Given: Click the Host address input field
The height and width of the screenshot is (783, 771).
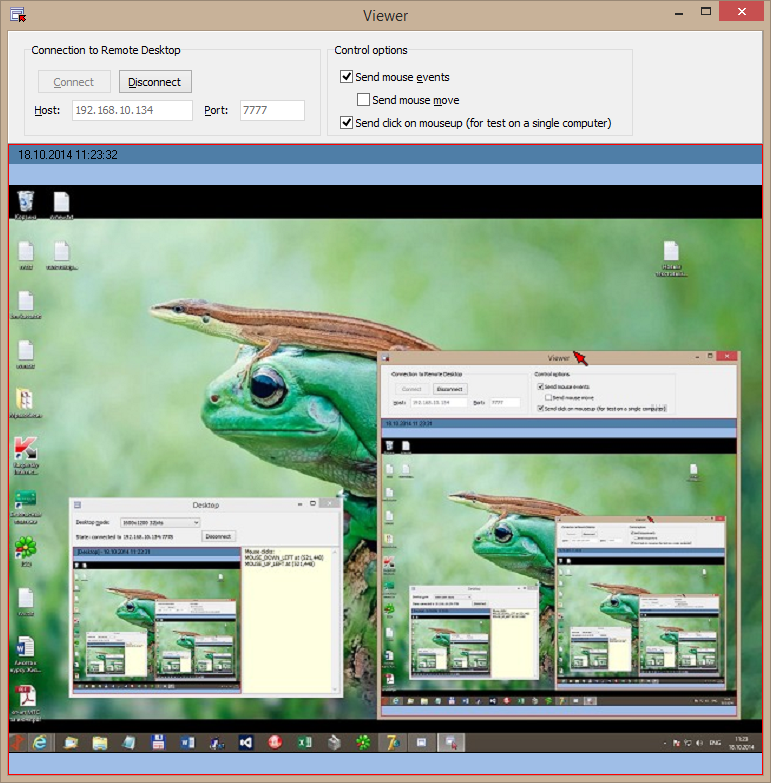Looking at the screenshot, I should (132, 110).
